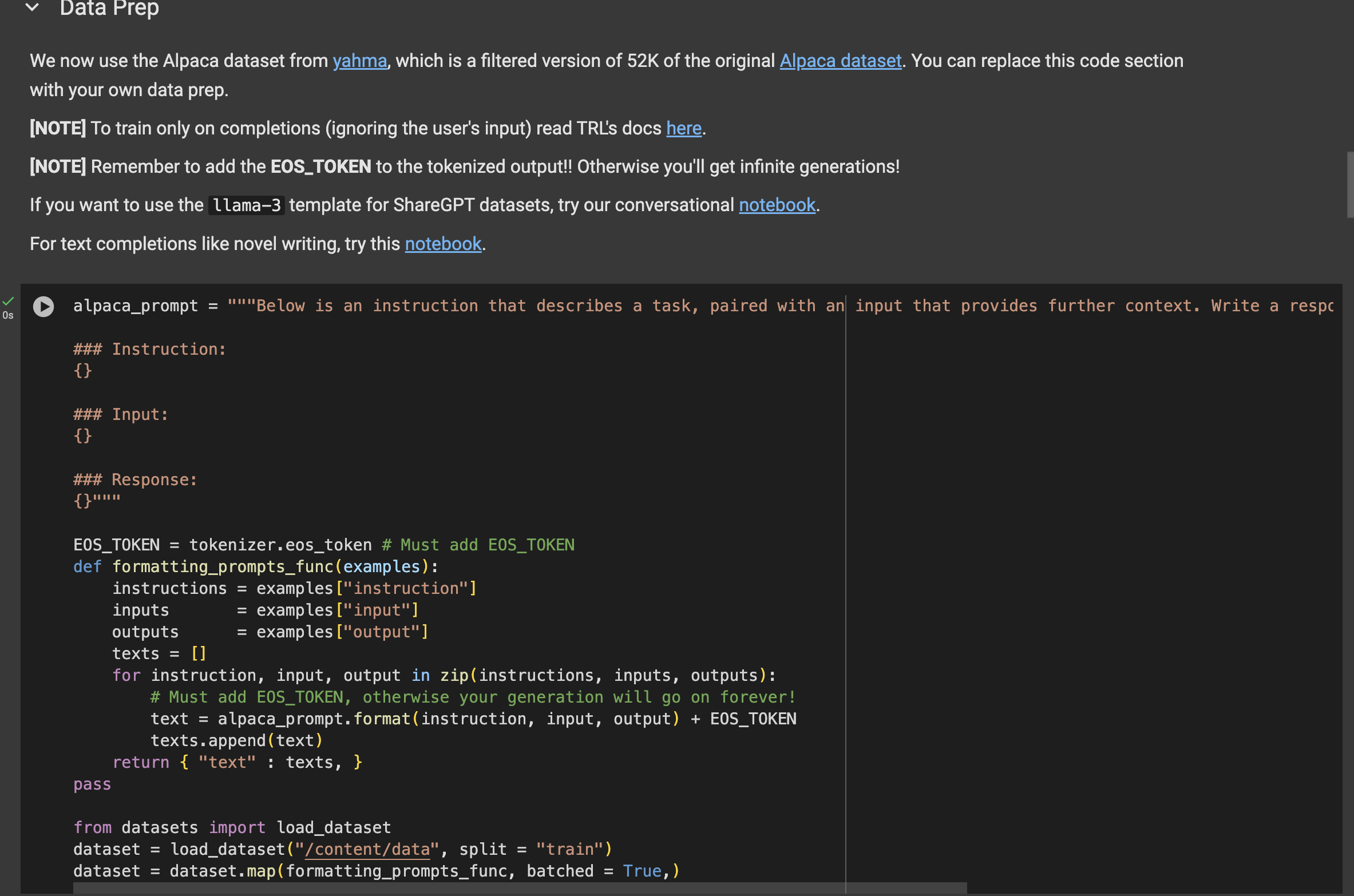The height and width of the screenshot is (896, 1354).
Task: Click the /content/data path in the code
Action: tap(366, 849)
